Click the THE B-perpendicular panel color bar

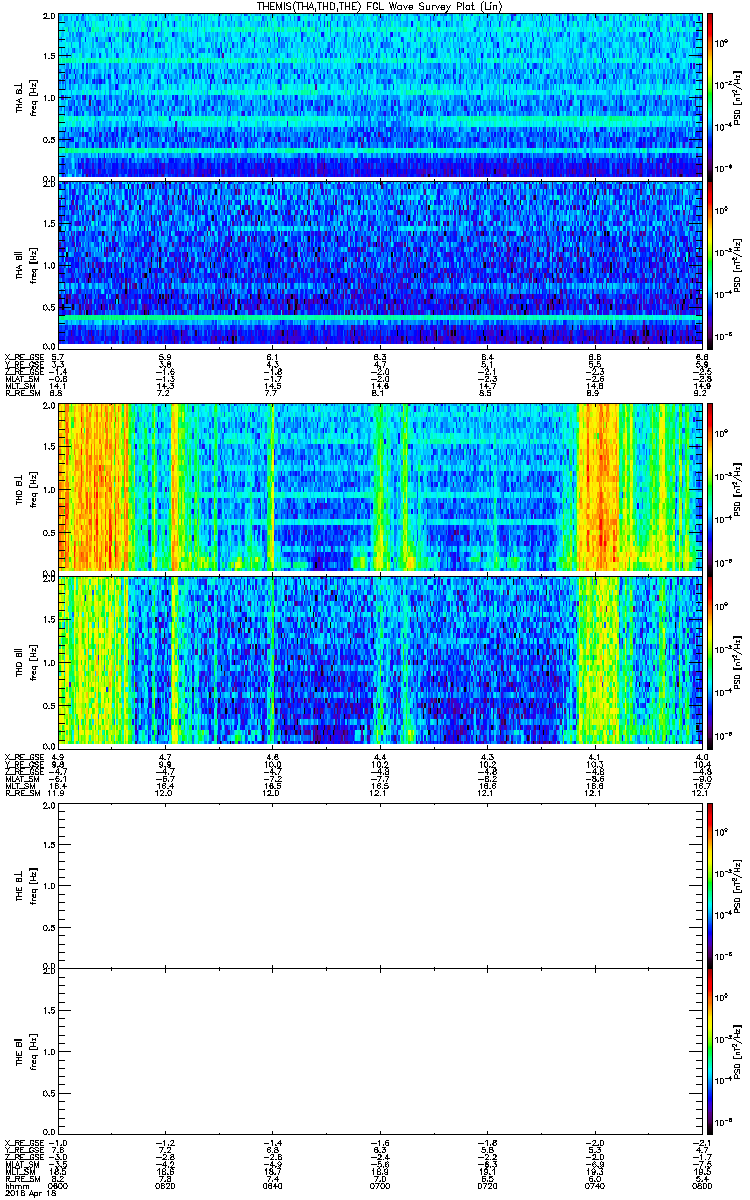(x=711, y=884)
